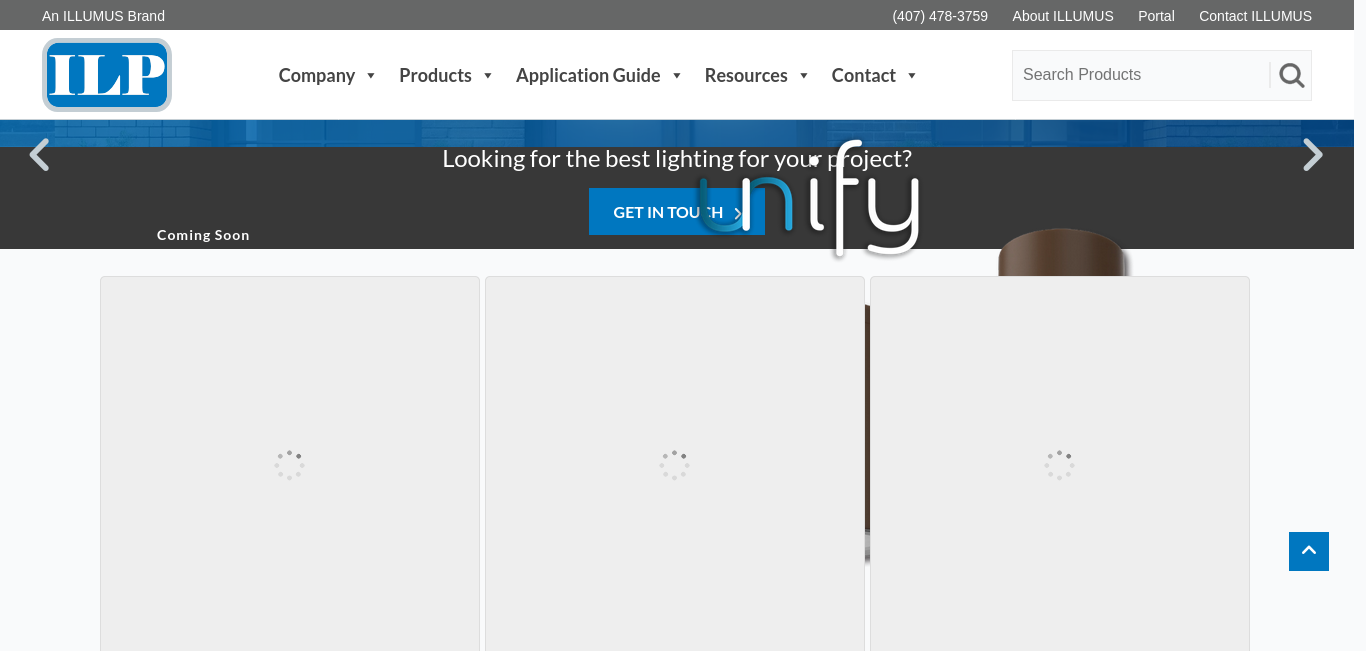This screenshot has width=1366, height=651.
Task: Expand the Contact dropdown arrow
Action: tap(912, 76)
